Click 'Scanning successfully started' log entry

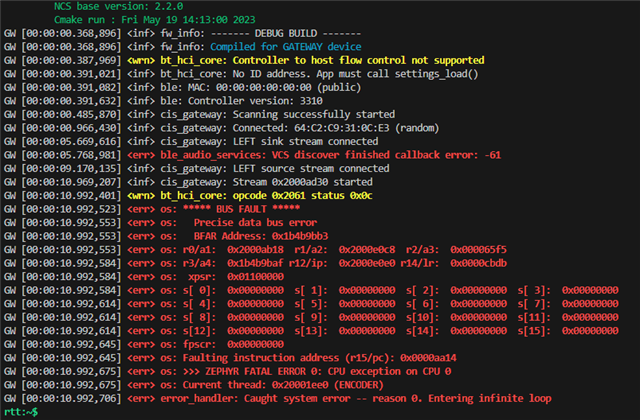(x=313, y=114)
